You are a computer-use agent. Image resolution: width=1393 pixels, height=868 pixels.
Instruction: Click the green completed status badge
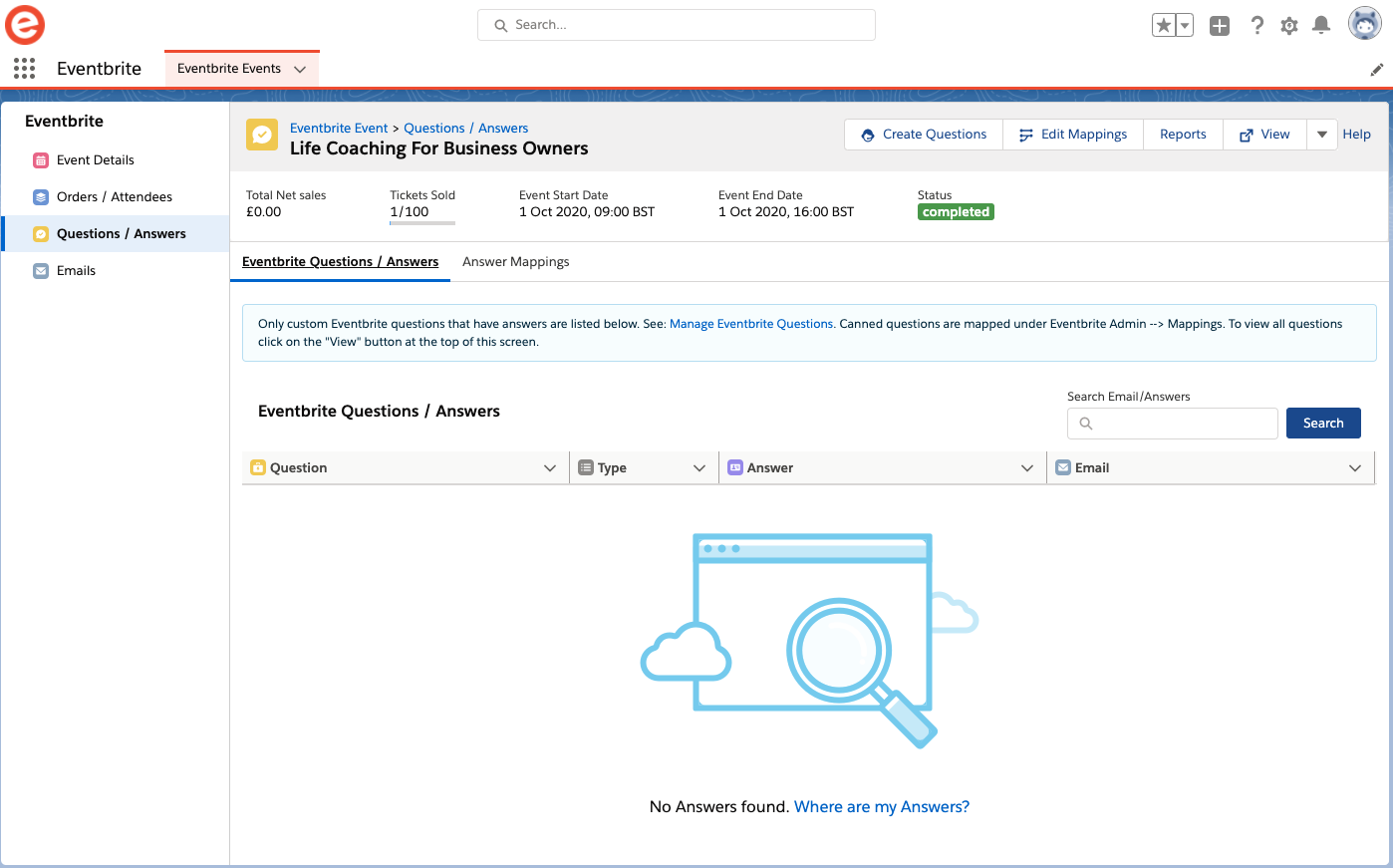click(x=956, y=211)
